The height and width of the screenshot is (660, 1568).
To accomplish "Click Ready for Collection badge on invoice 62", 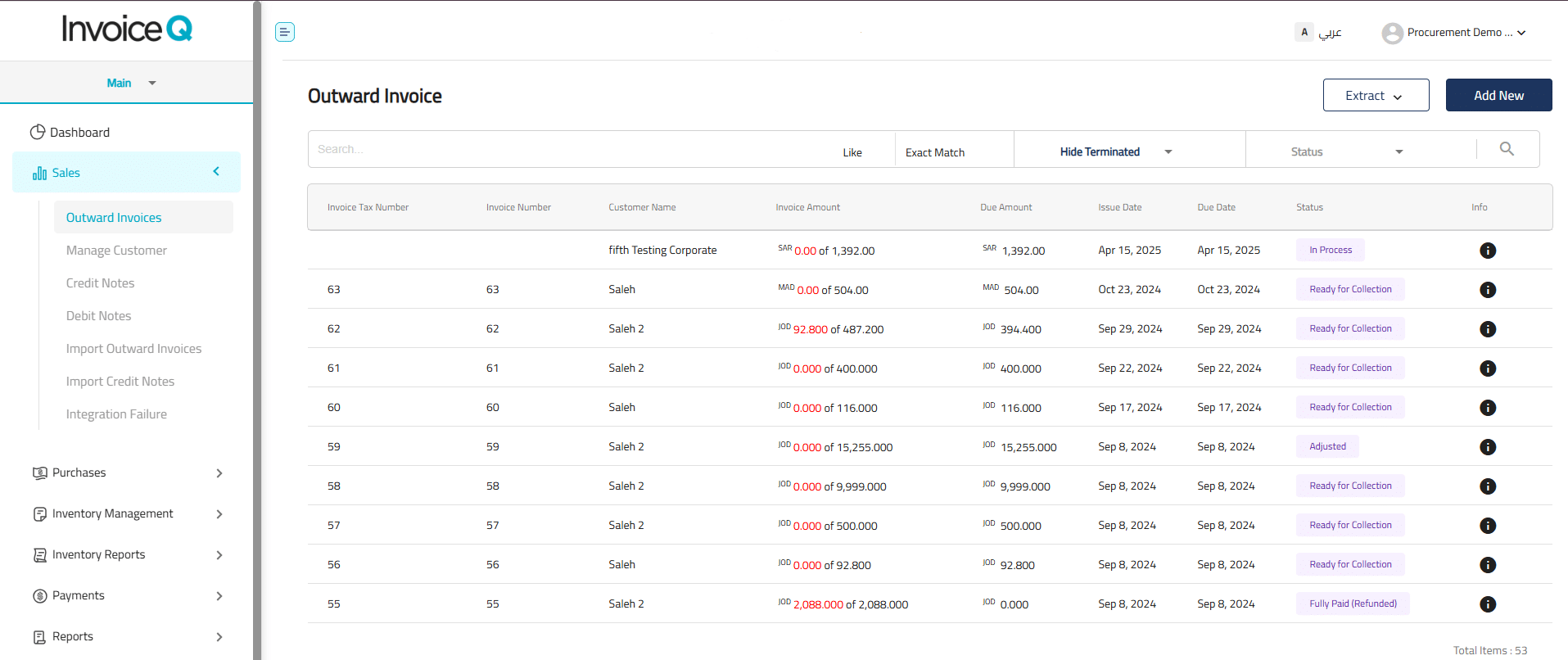I will [1349, 329].
